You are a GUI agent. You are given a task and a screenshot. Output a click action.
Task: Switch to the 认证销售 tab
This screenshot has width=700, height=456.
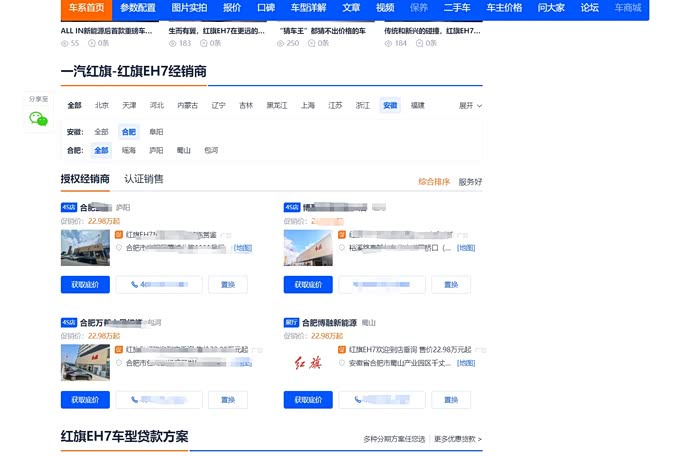(x=143, y=179)
